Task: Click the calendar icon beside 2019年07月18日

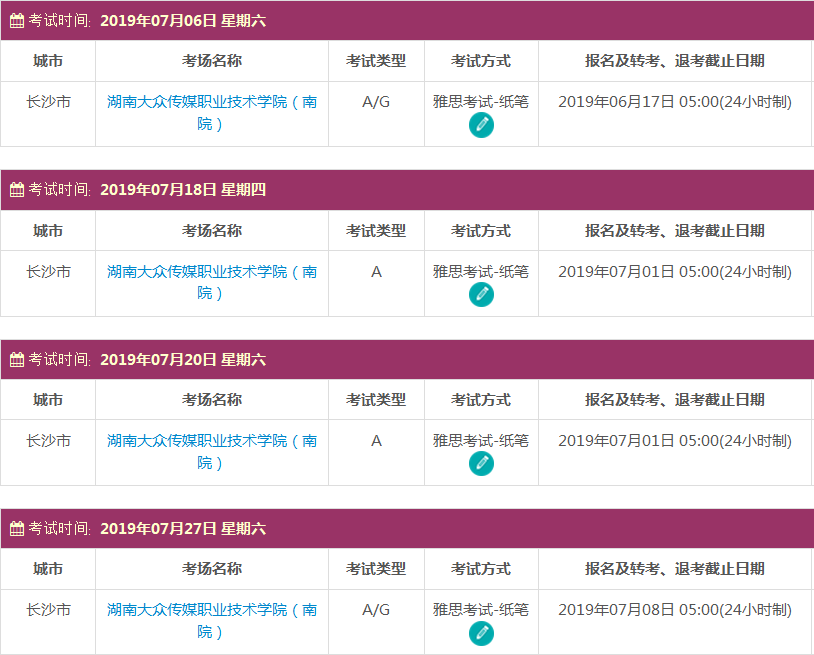Action: (x=15, y=187)
